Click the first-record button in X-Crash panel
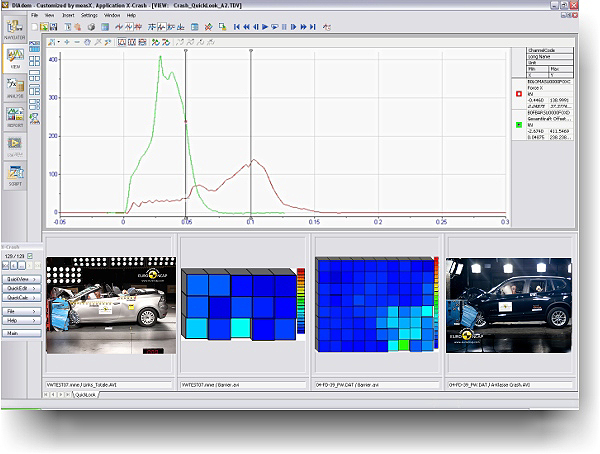This screenshot has height=454, width=600. click(6, 265)
